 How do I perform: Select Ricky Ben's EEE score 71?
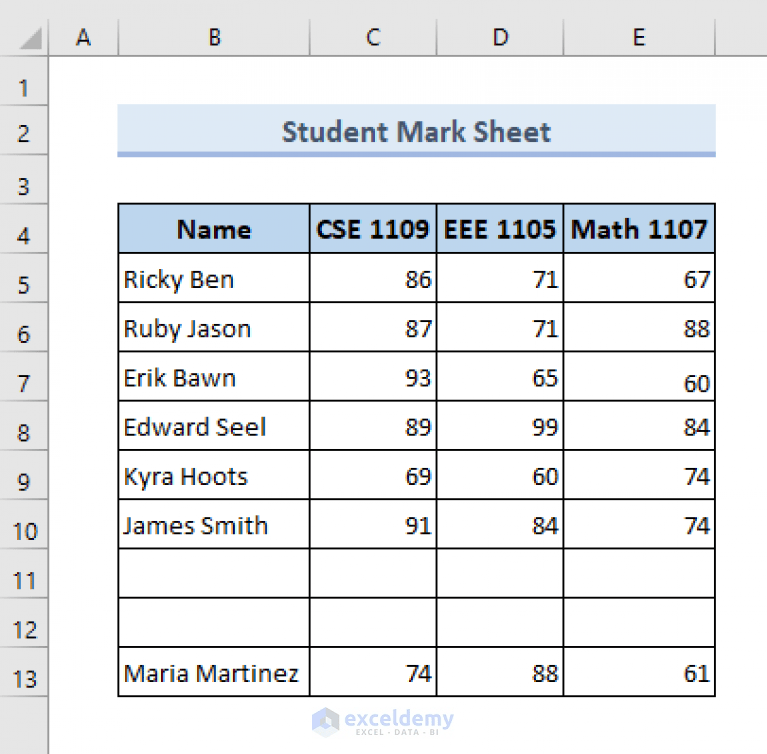[x=500, y=278]
